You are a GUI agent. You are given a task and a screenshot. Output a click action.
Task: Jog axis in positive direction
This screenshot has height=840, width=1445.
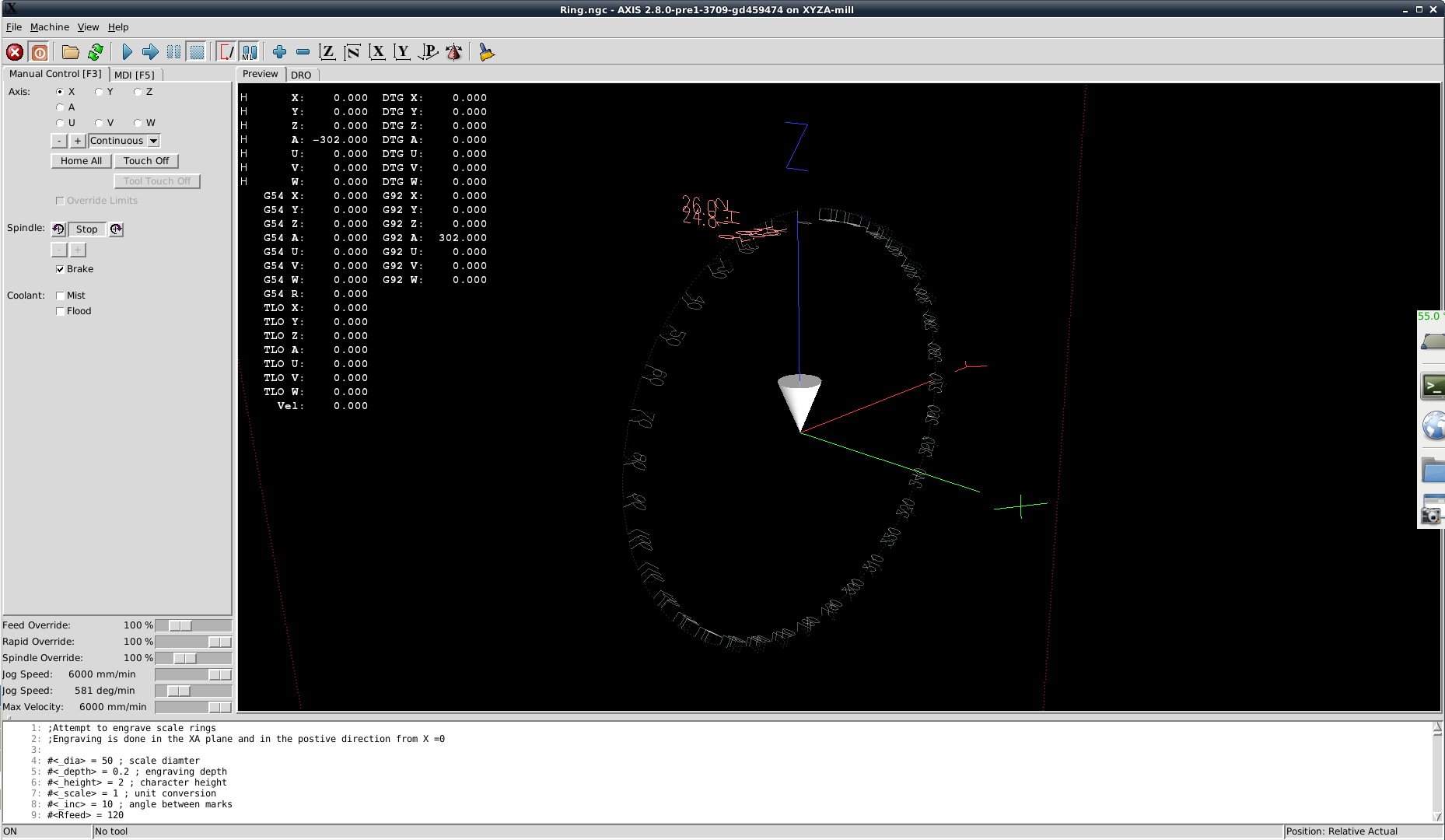click(78, 141)
